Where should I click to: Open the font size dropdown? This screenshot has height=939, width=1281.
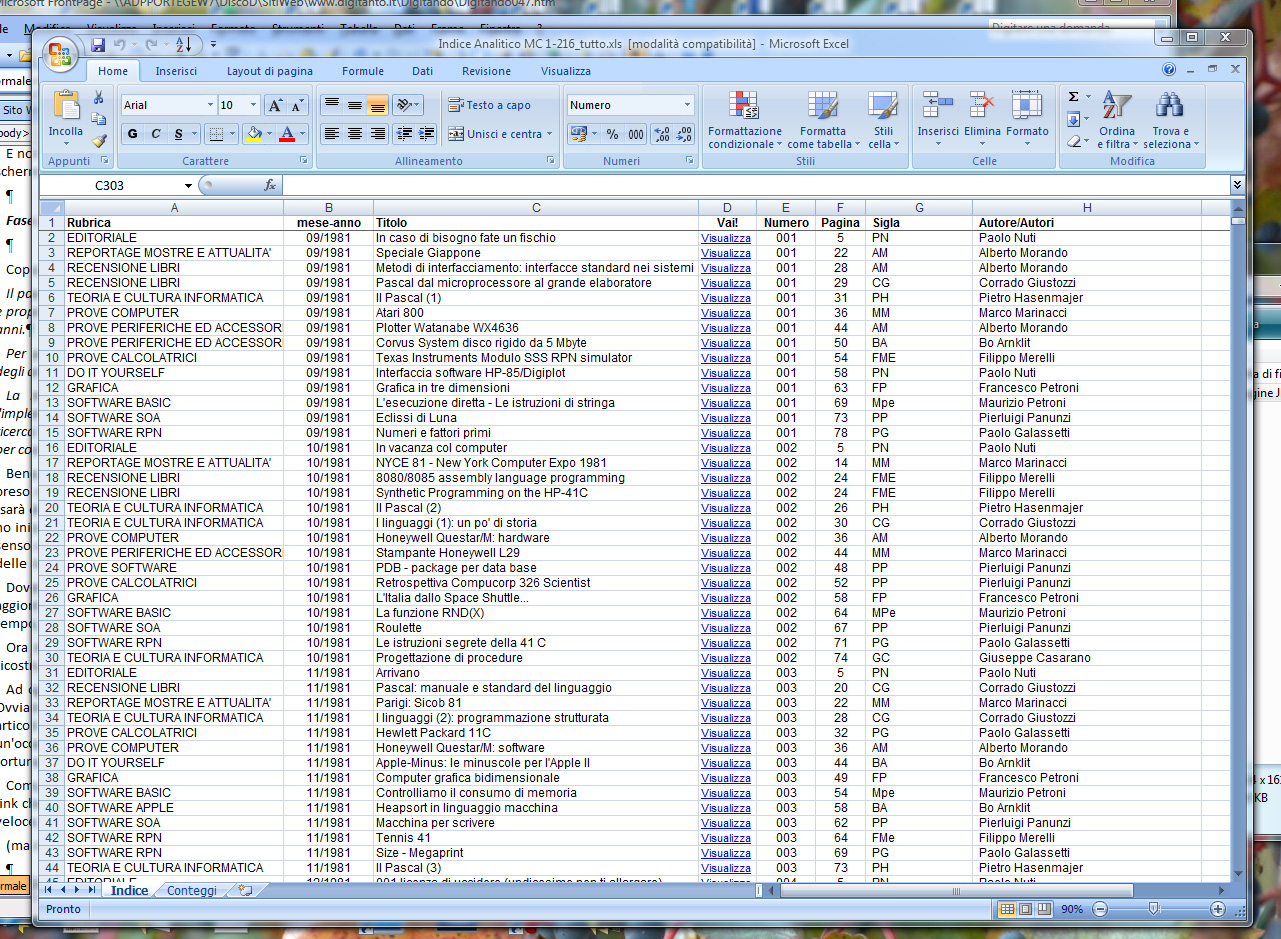(x=253, y=105)
